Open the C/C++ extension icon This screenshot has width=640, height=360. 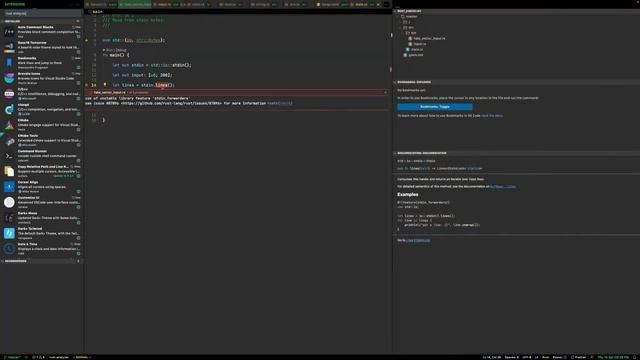click(9, 94)
